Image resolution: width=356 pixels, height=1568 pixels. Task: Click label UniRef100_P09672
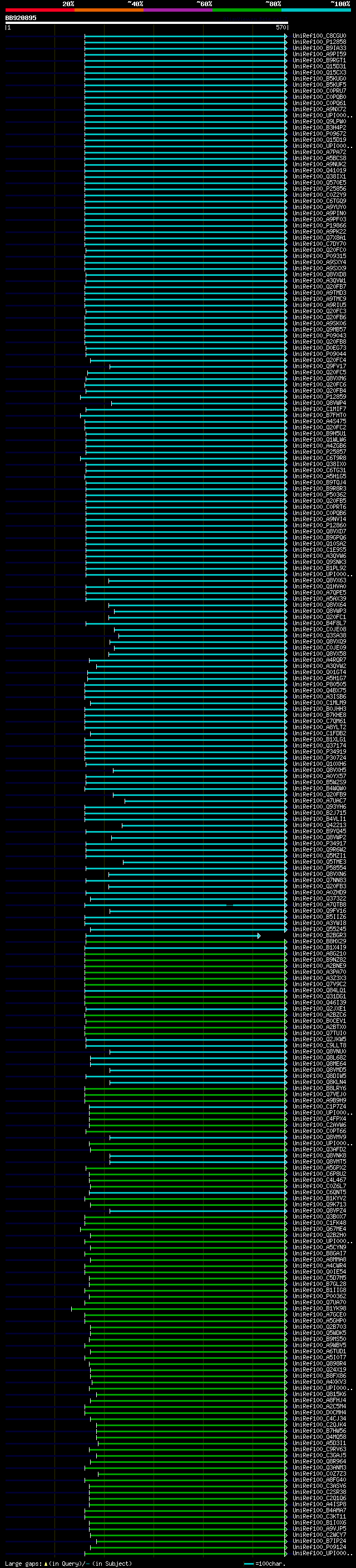point(319,134)
